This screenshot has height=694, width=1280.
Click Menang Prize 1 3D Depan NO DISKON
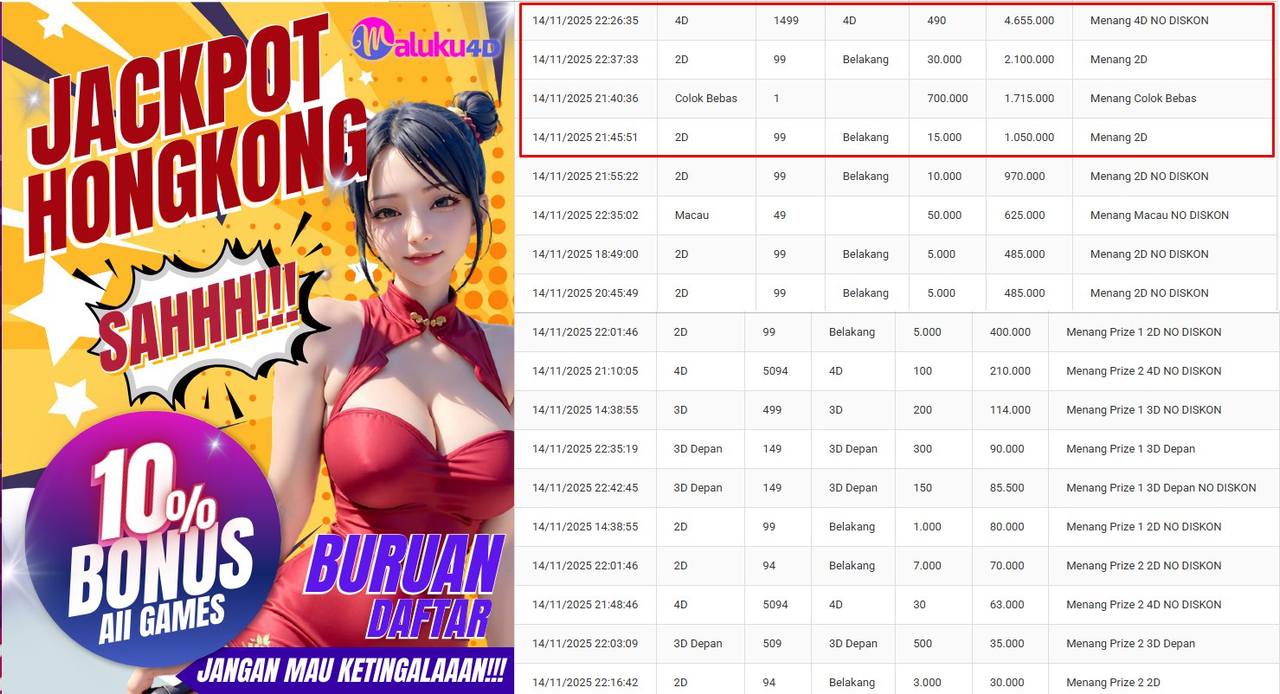coord(1161,488)
